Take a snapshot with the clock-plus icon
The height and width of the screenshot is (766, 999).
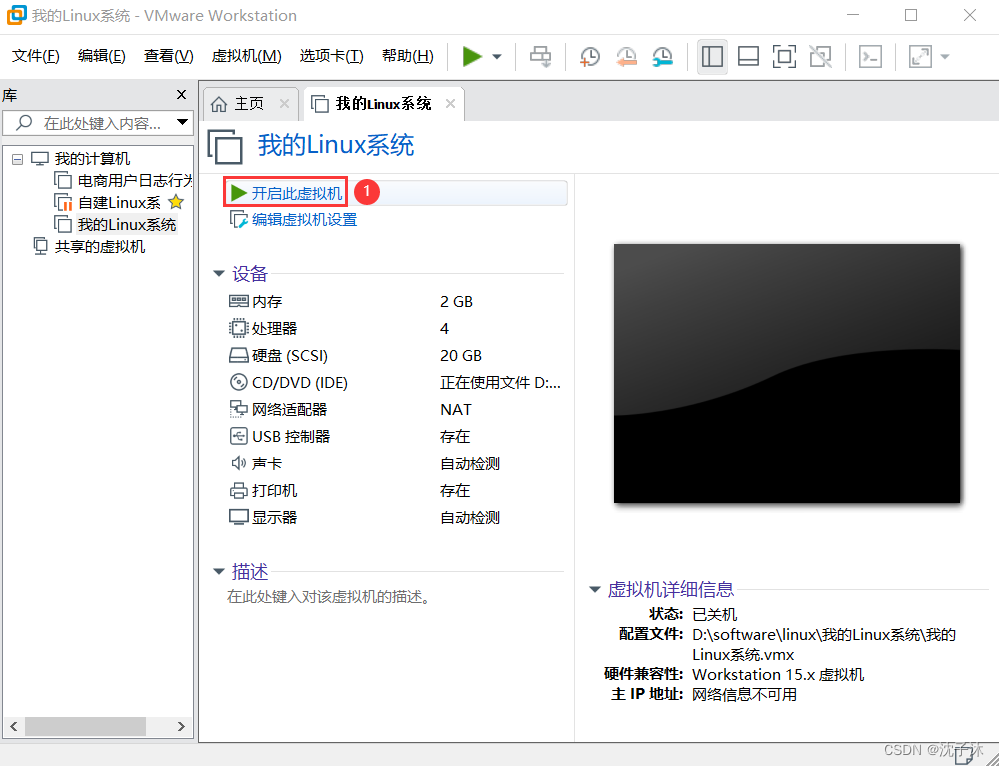589,56
